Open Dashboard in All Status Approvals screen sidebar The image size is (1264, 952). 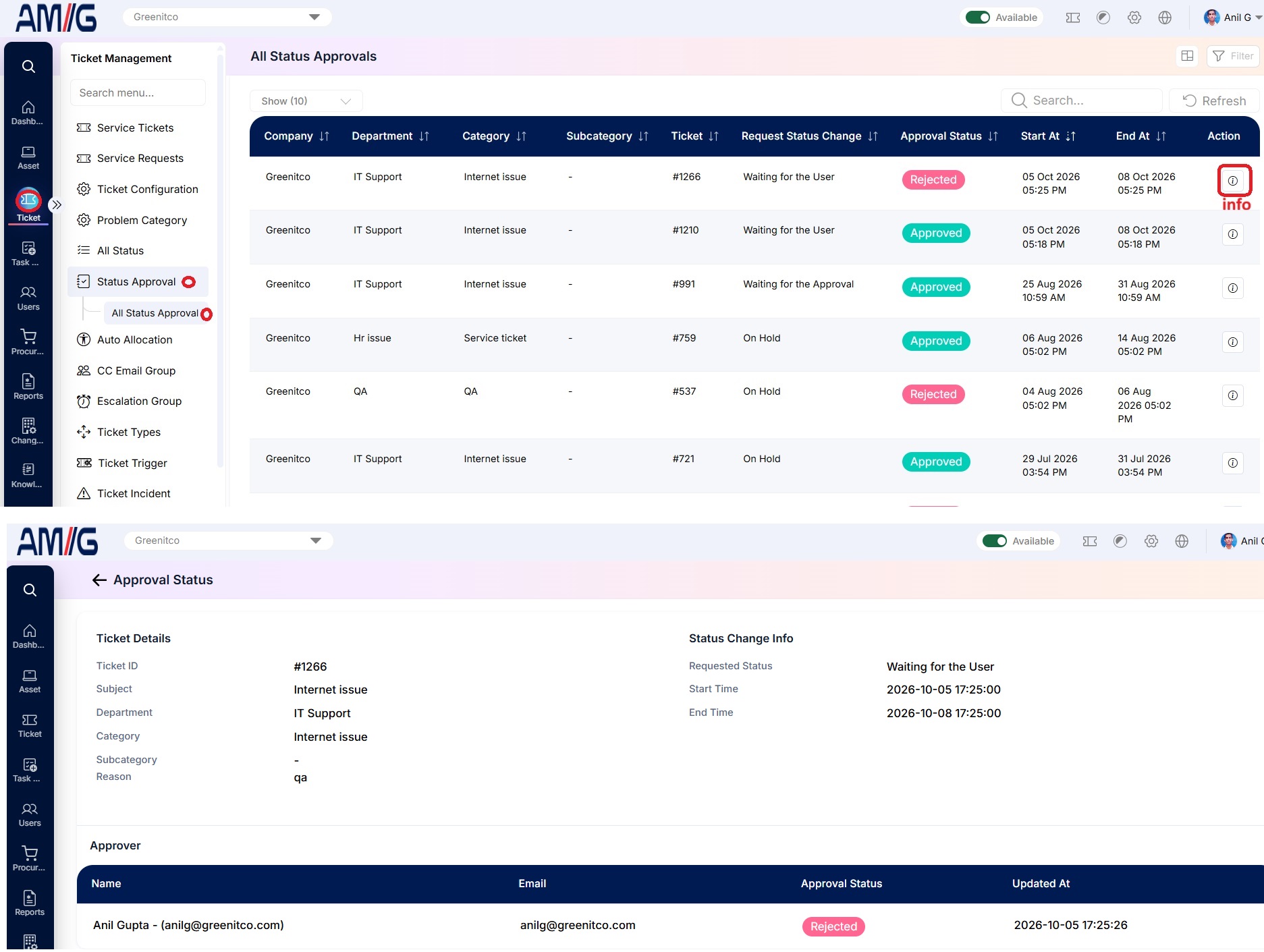click(x=28, y=113)
